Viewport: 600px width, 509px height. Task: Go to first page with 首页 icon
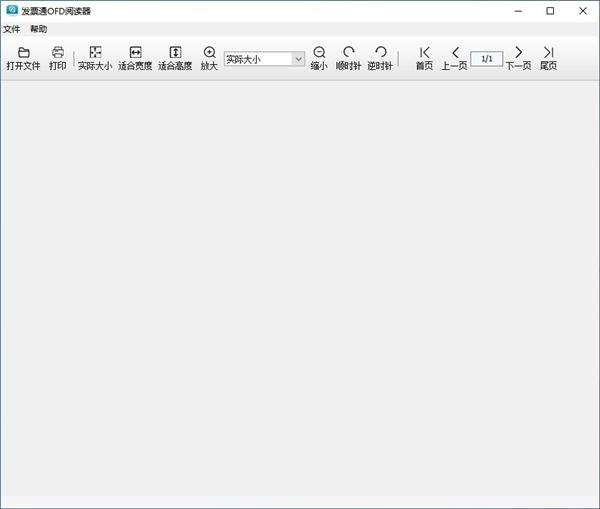click(x=425, y=52)
